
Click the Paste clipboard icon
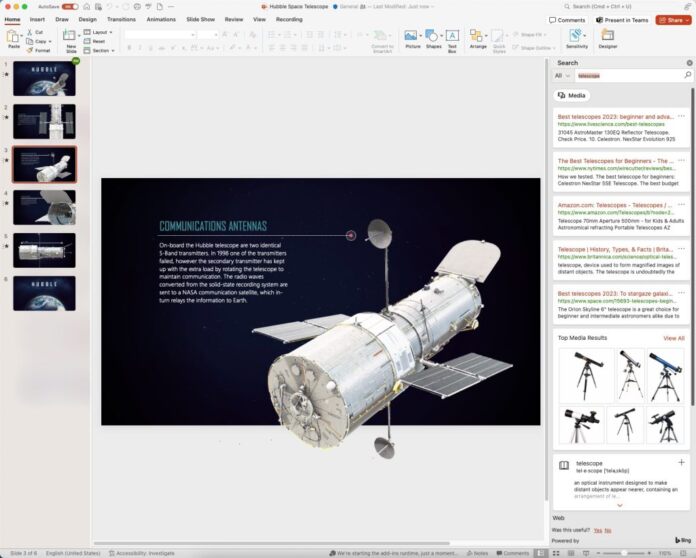pos(12,36)
